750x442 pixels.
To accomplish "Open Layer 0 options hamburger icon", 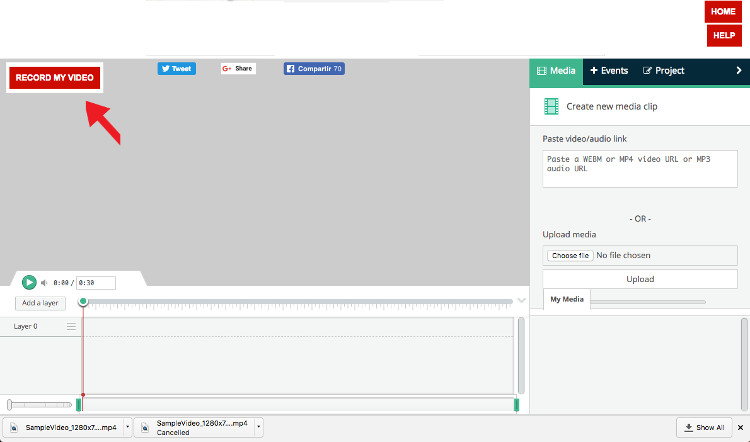I will [71, 327].
